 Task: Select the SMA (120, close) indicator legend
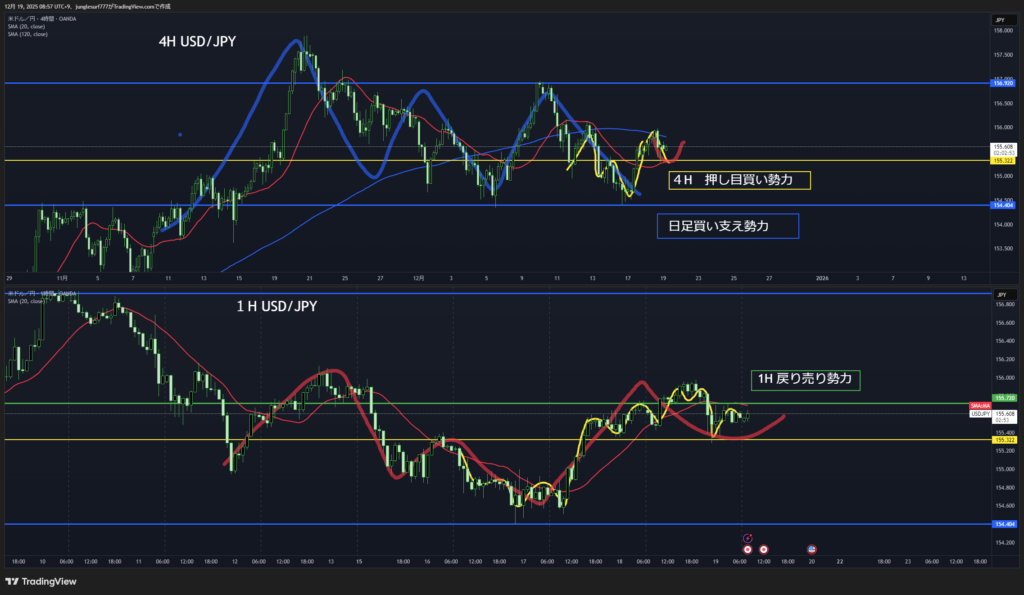tap(27, 34)
